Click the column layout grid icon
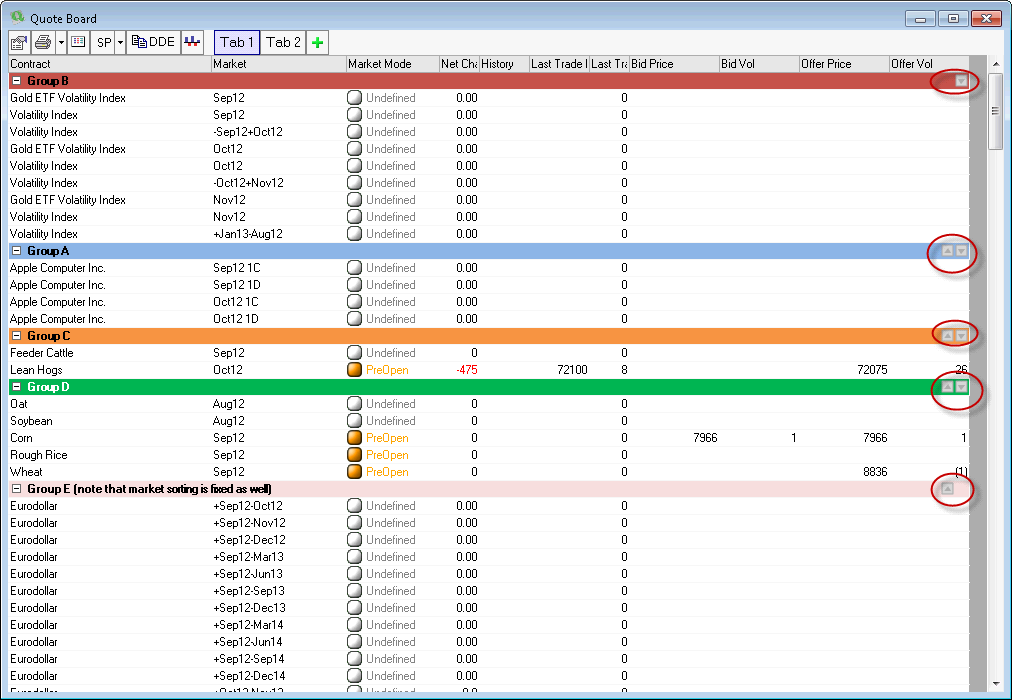The width and height of the screenshot is (1012, 700). click(78, 42)
